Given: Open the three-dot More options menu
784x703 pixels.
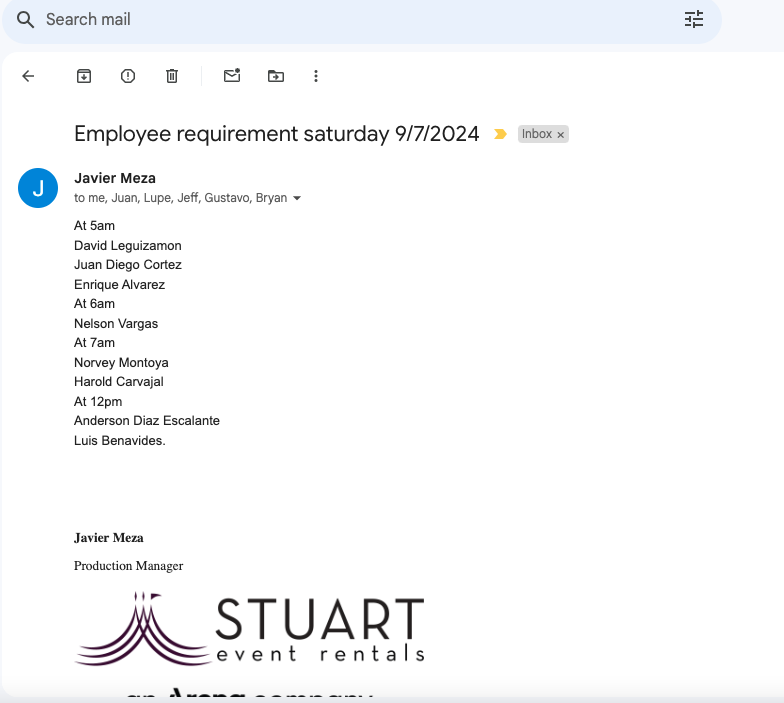Looking at the screenshot, I should [x=316, y=76].
